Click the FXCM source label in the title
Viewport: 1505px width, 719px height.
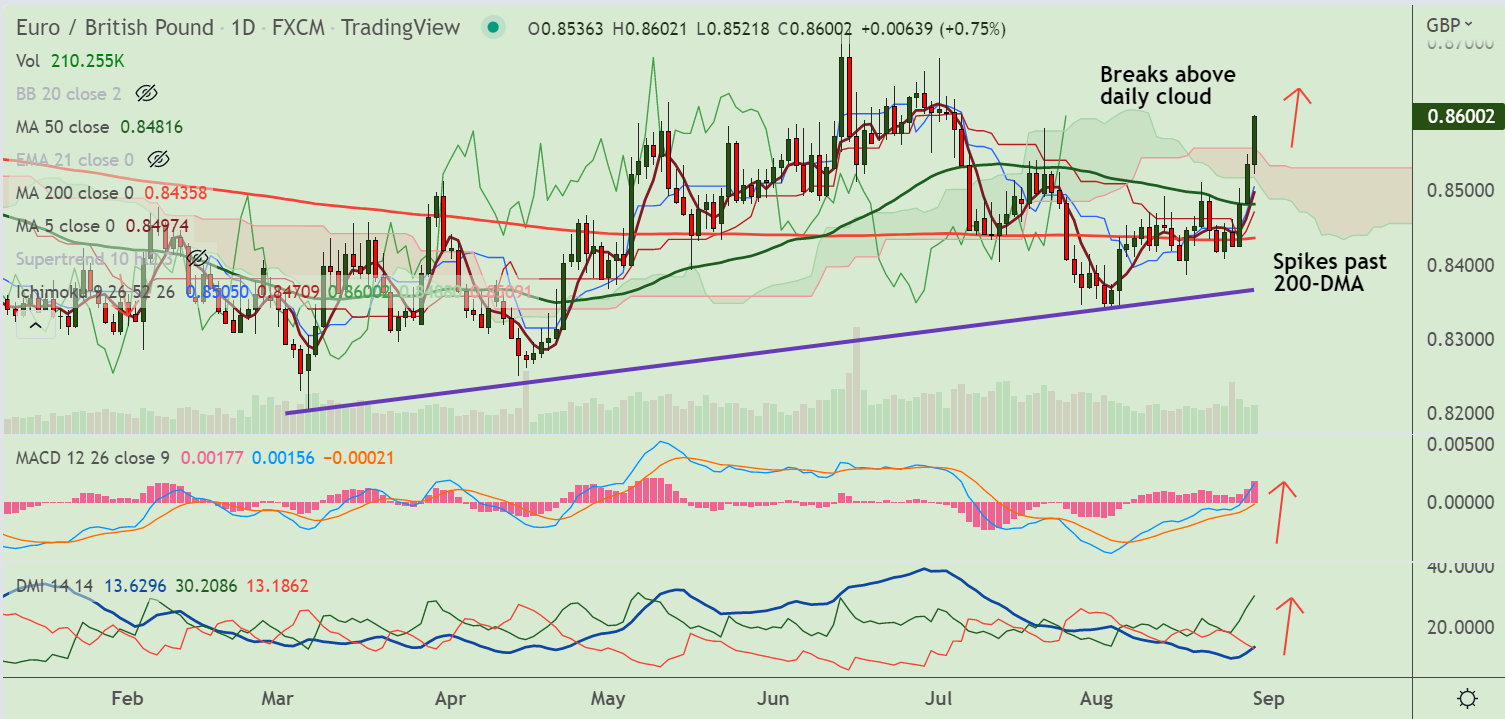297,28
